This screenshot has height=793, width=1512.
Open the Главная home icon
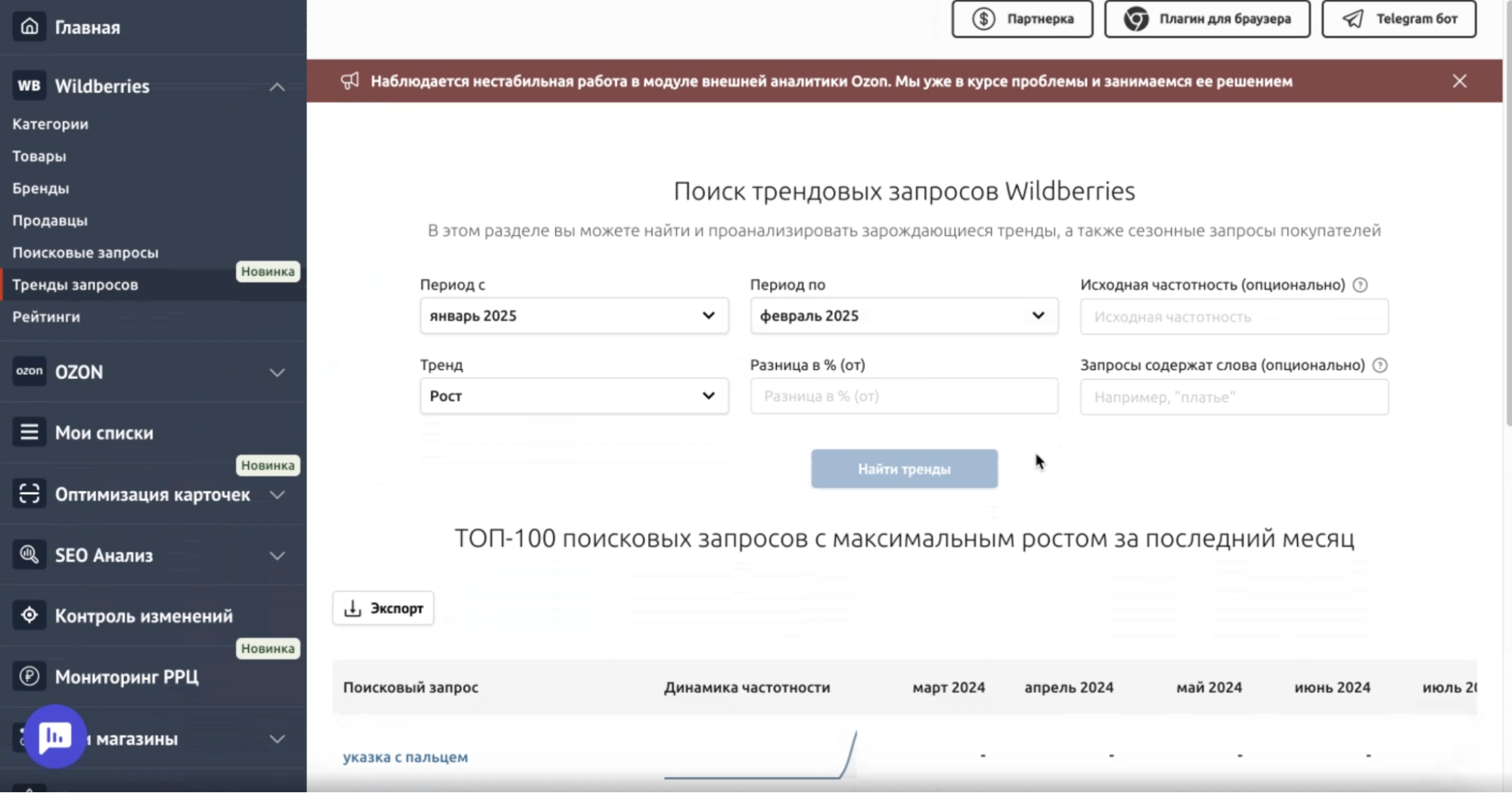[x=29, y=26]
